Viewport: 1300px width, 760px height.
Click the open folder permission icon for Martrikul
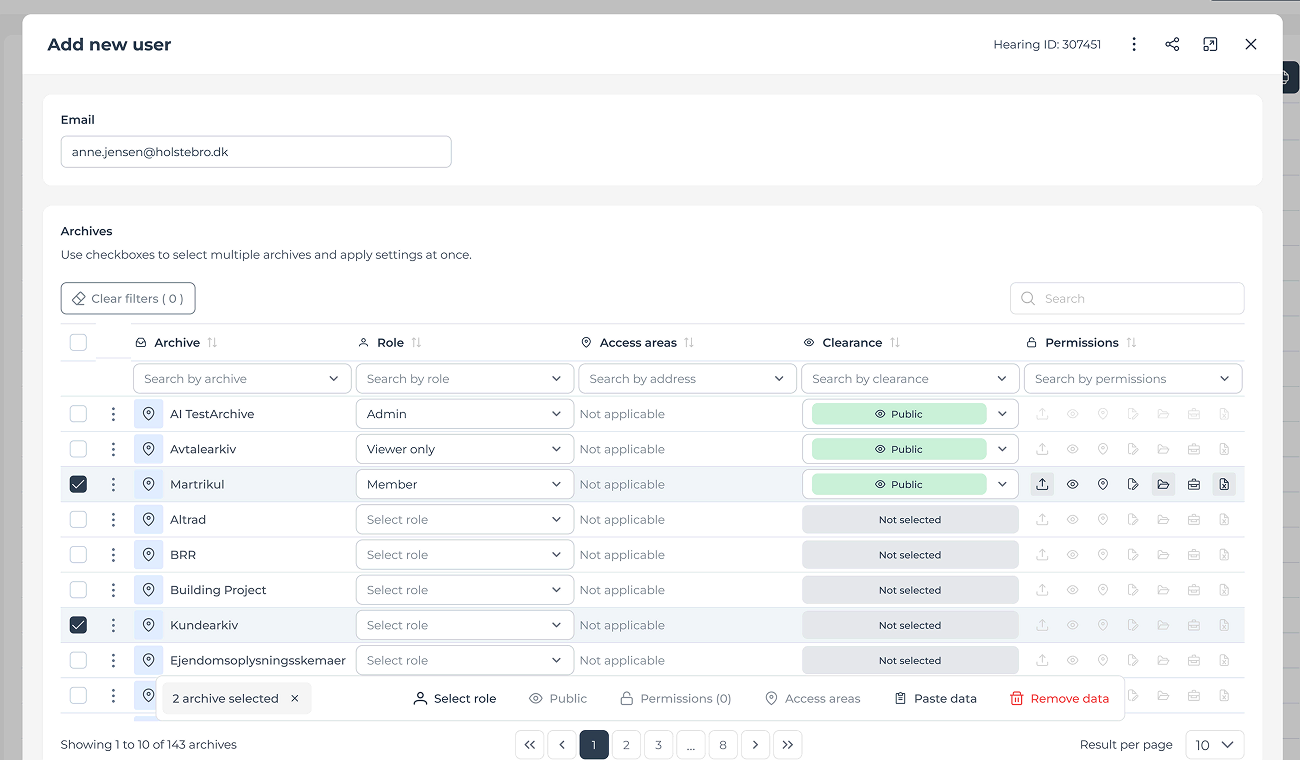coord(1163,484)
